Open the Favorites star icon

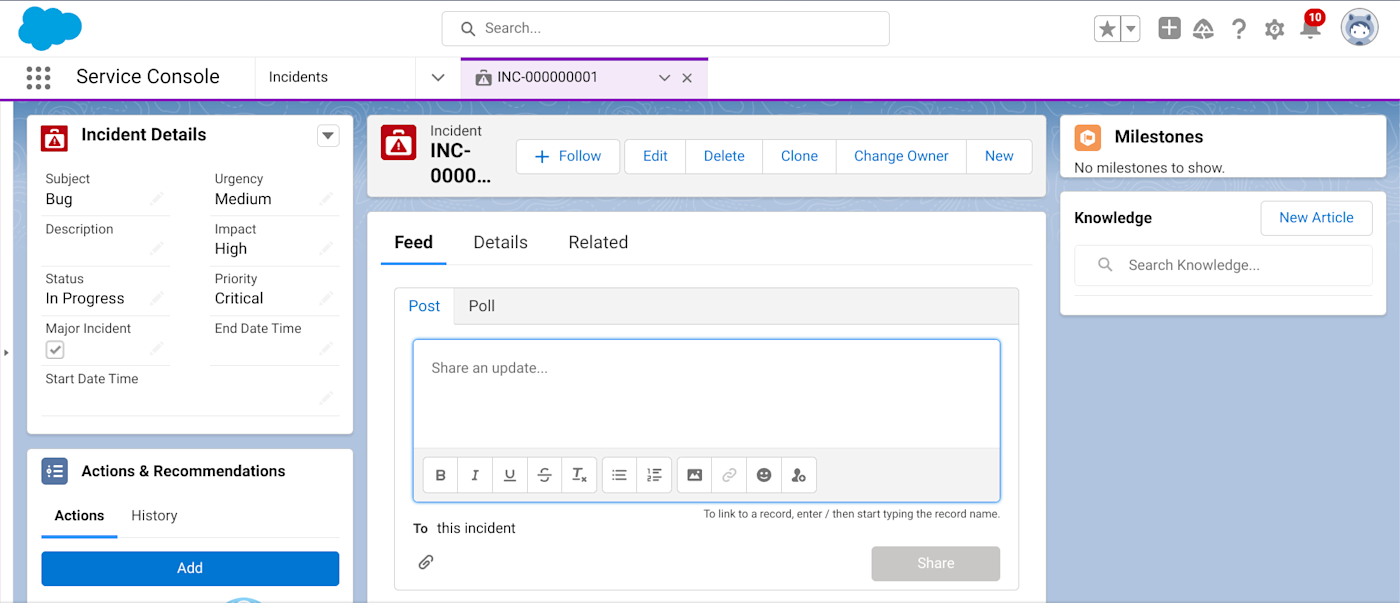(1107, 29)
